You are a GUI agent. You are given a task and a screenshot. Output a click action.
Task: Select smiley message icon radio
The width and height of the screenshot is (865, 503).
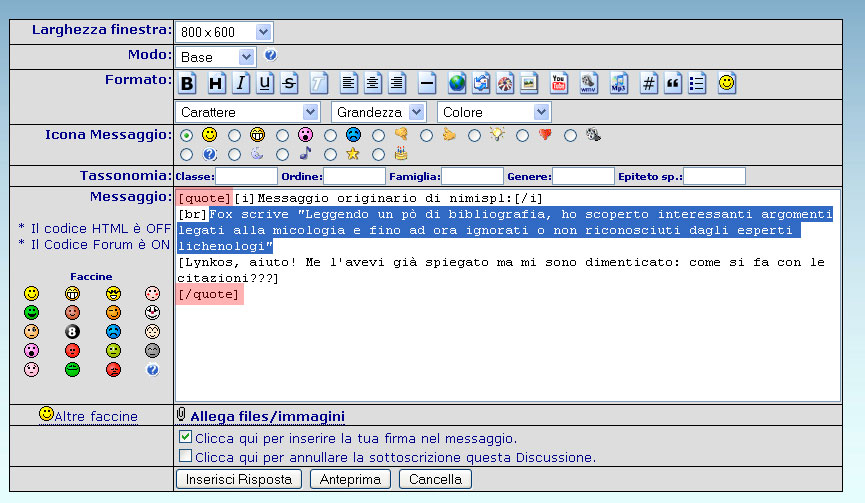(x=186, y=136)
